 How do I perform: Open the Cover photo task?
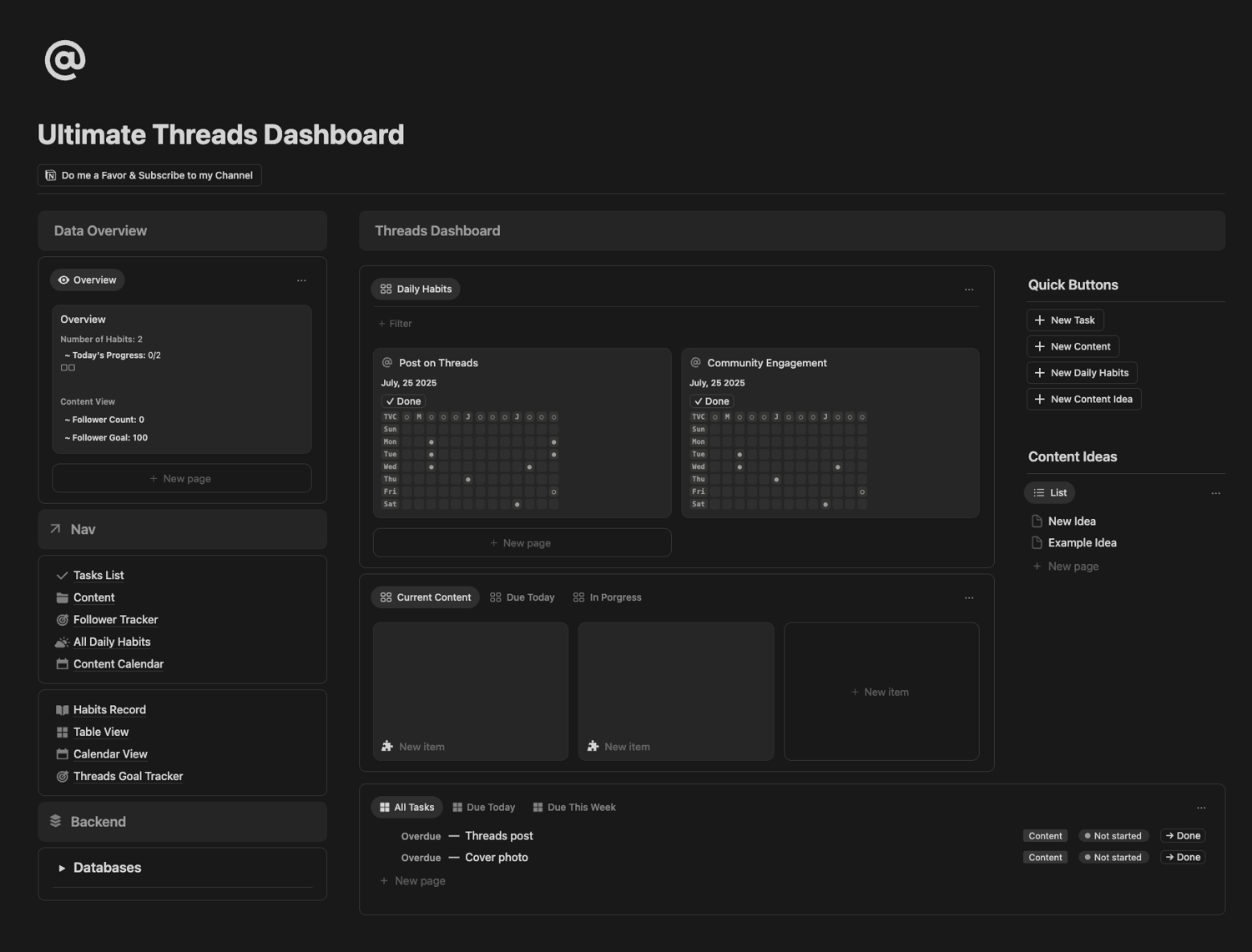pyautogui.click(x=497, y=858)
